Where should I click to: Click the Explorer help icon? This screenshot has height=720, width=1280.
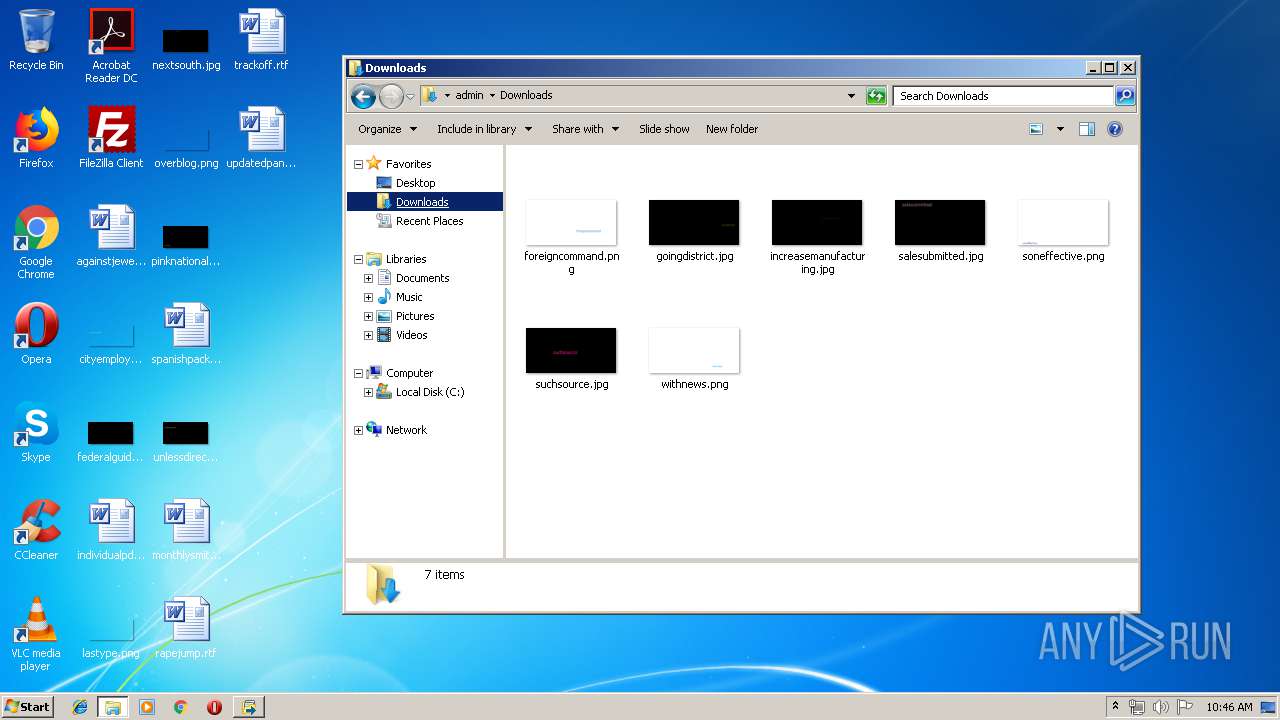pyautogui.click(x=1115, y=129)
